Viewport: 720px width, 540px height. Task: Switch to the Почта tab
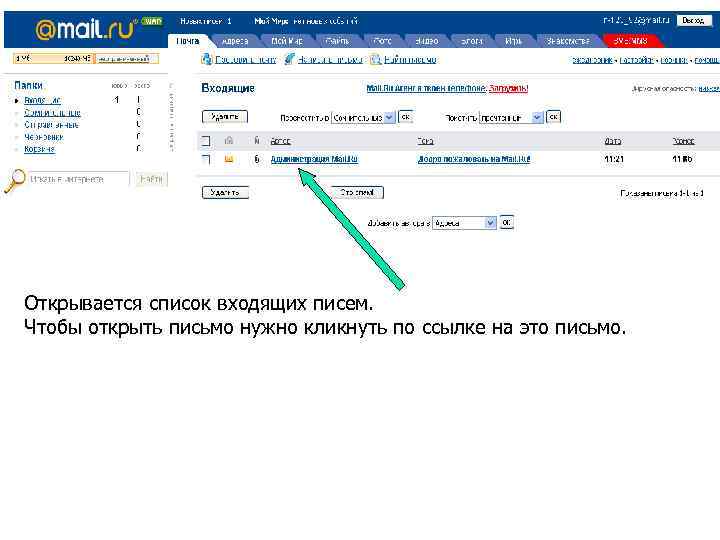tap(188, 41)
